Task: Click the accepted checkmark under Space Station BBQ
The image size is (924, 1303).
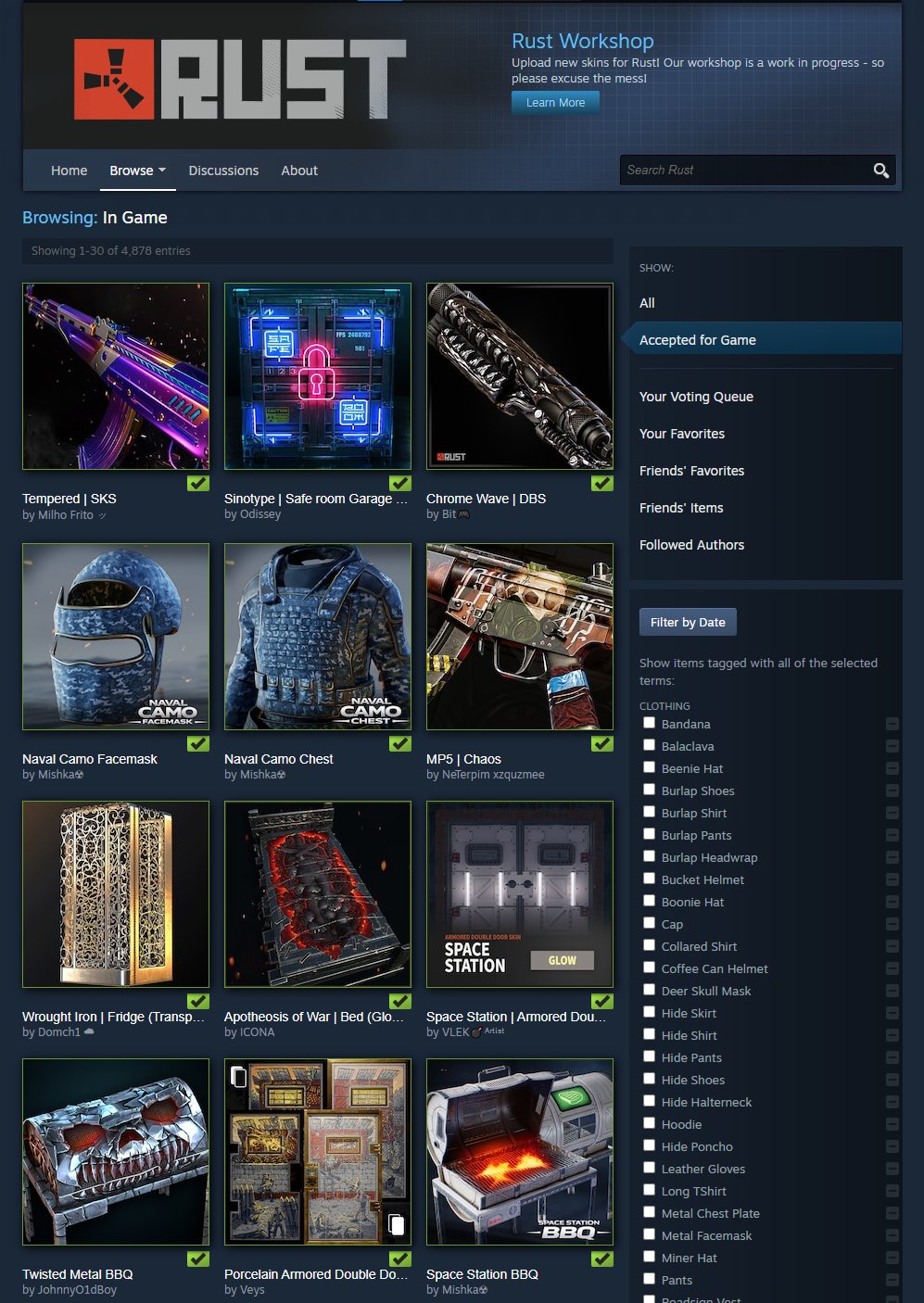Action: pos(602,1259)
